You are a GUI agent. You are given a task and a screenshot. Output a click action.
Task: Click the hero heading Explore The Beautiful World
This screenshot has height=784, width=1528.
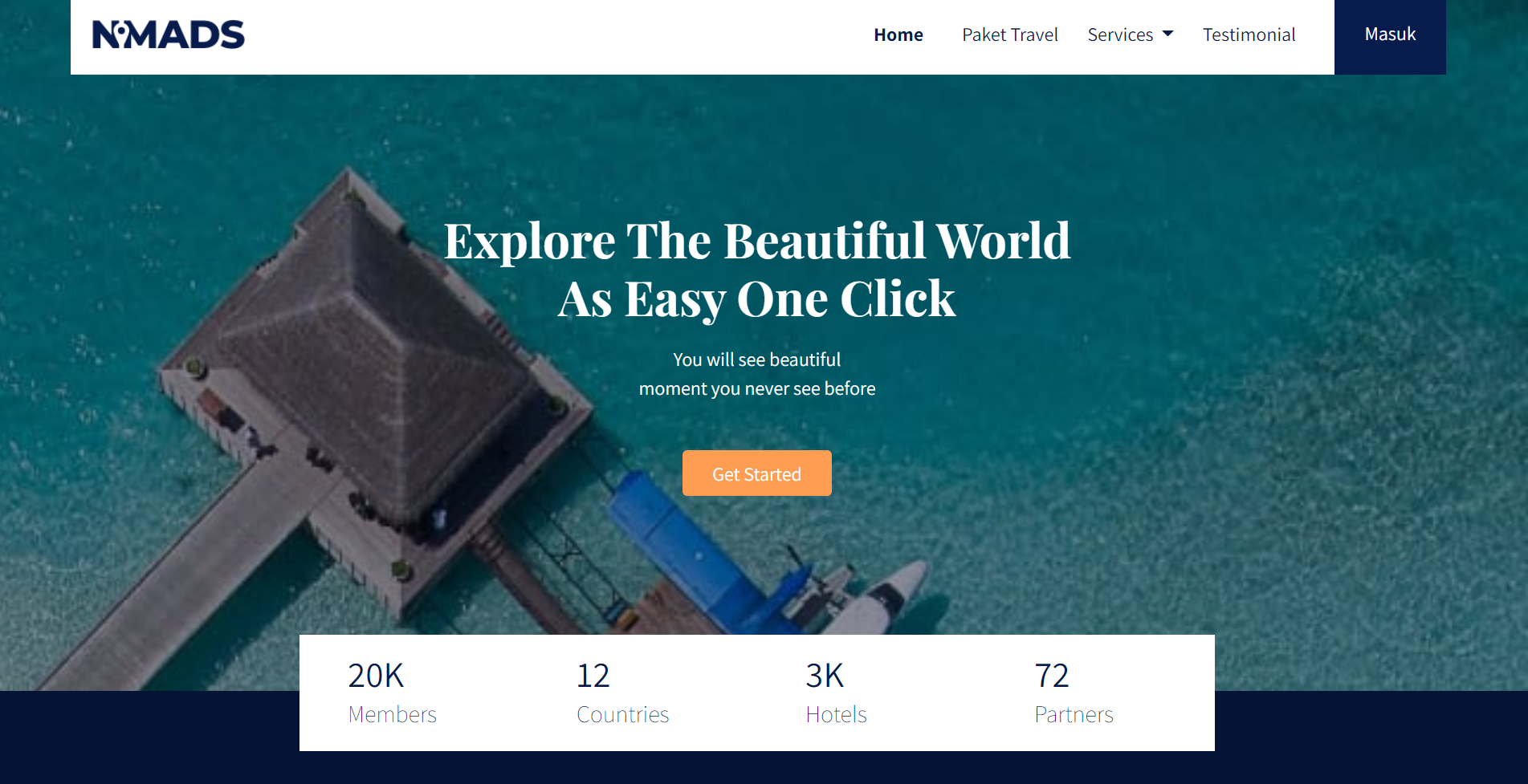pyautogui.click(x=756, y=240)
